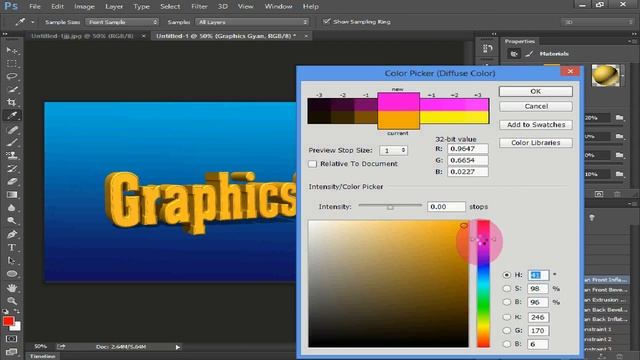Click the current orange color swatch
This screenshot has height=360, width=640.
click(x=398, y=120)
